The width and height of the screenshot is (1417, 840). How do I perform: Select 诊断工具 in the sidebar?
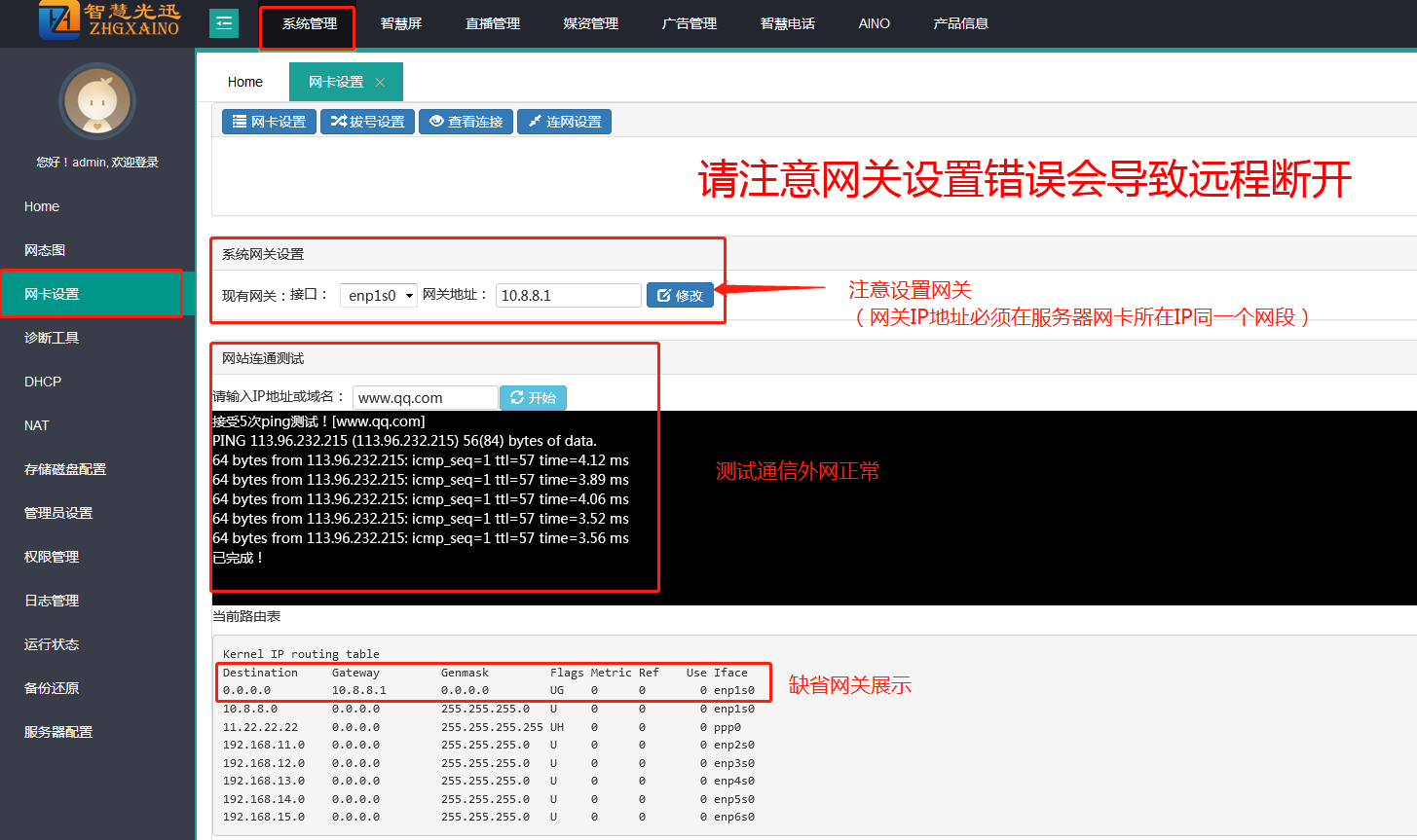point(52,338)
